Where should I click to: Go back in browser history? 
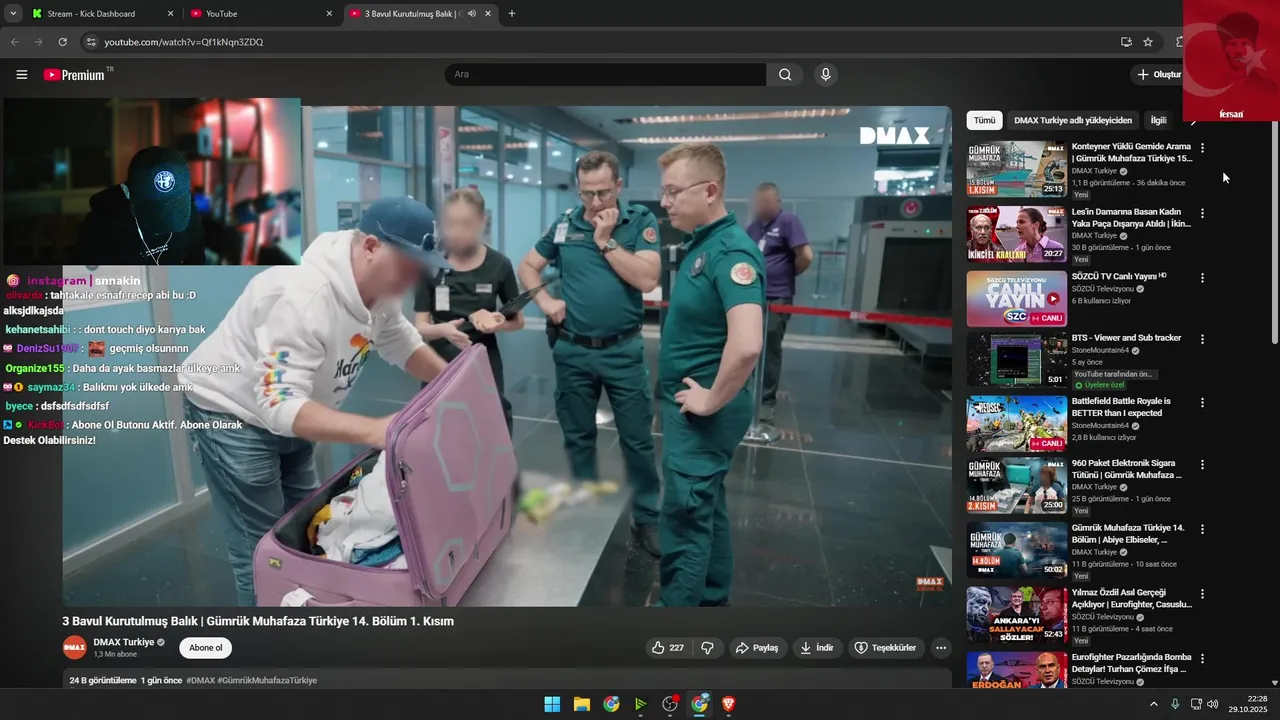(14, 42)
